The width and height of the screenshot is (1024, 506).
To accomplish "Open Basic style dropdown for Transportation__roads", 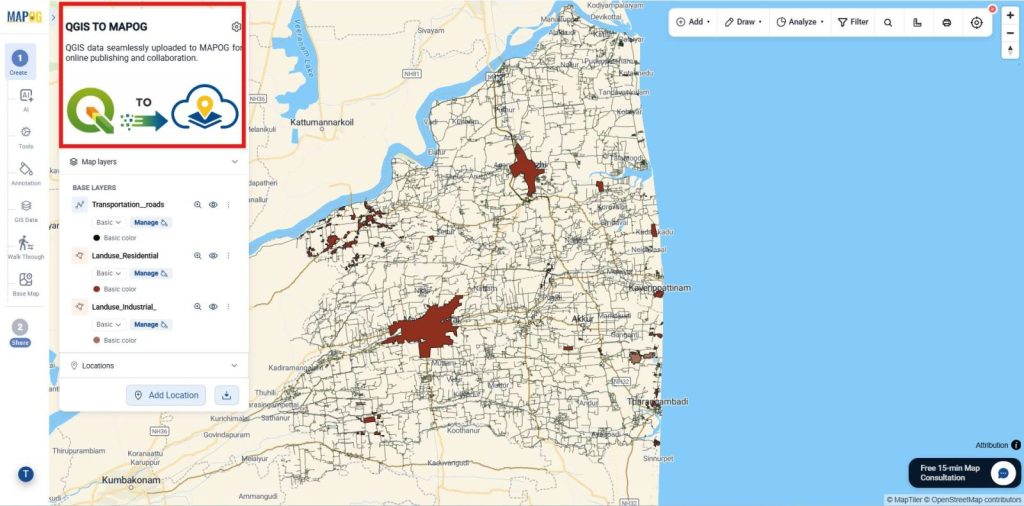I will pyautogui.click(x=108, y=222).
